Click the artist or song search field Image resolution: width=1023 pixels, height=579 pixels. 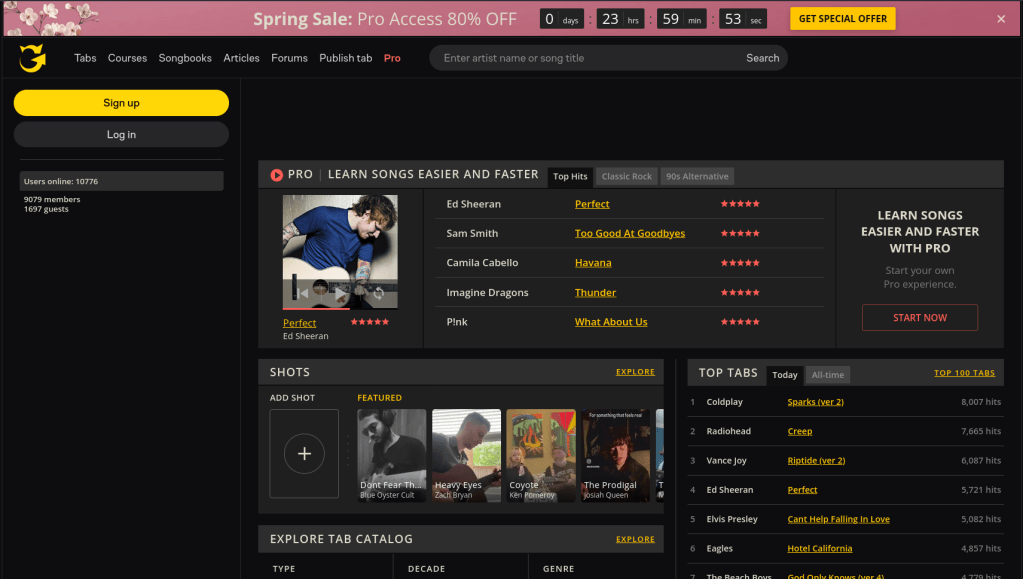coord(590,58)
